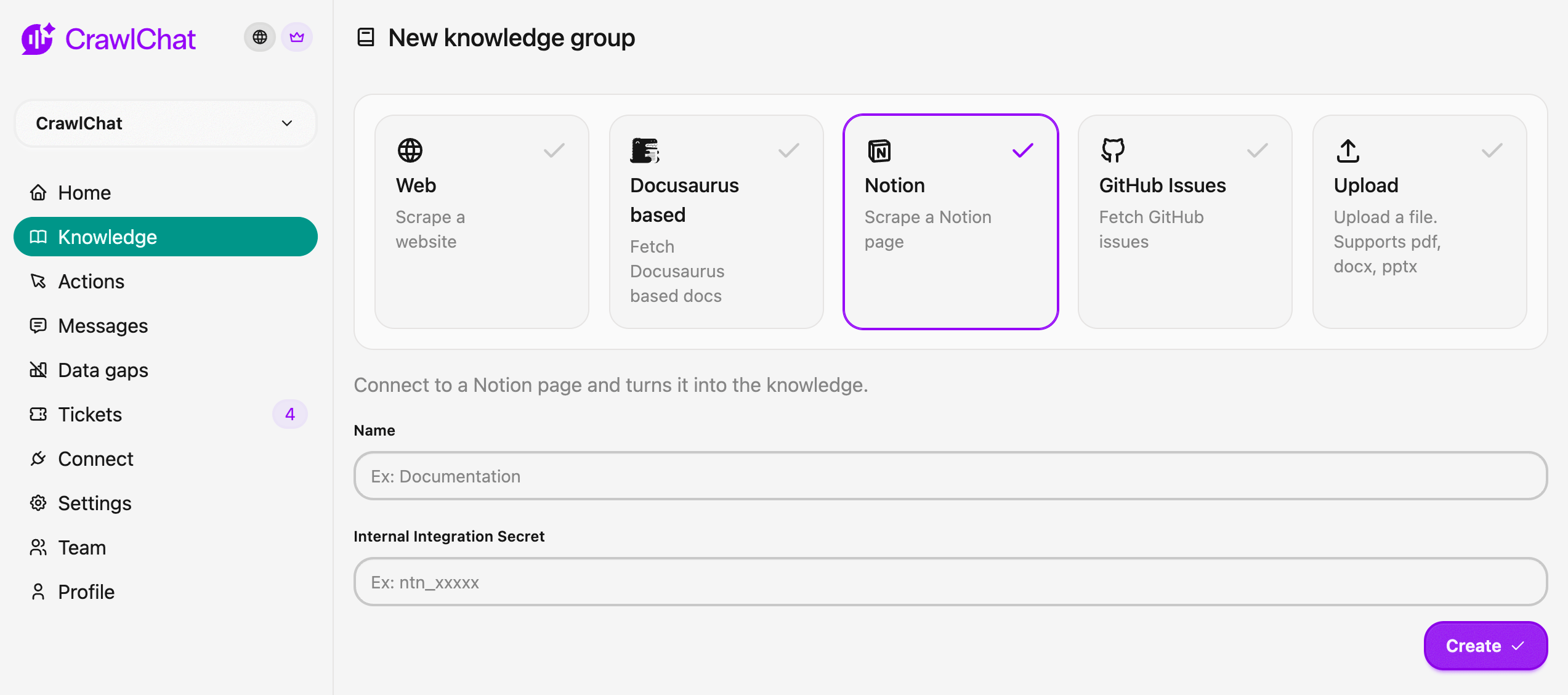
Task: Click the Knowledge book icon in sidebar
Action: pos(38,237)
